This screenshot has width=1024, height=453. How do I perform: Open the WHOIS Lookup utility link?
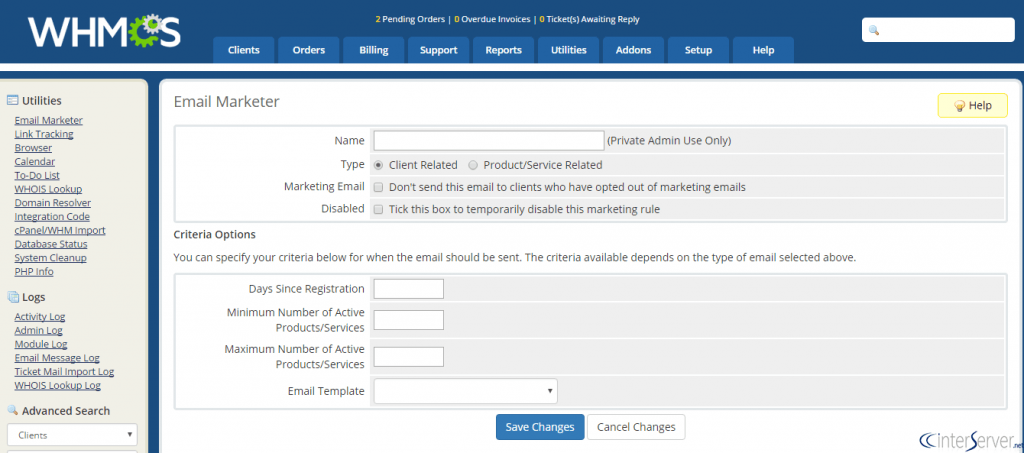click(x=48, y=189)
